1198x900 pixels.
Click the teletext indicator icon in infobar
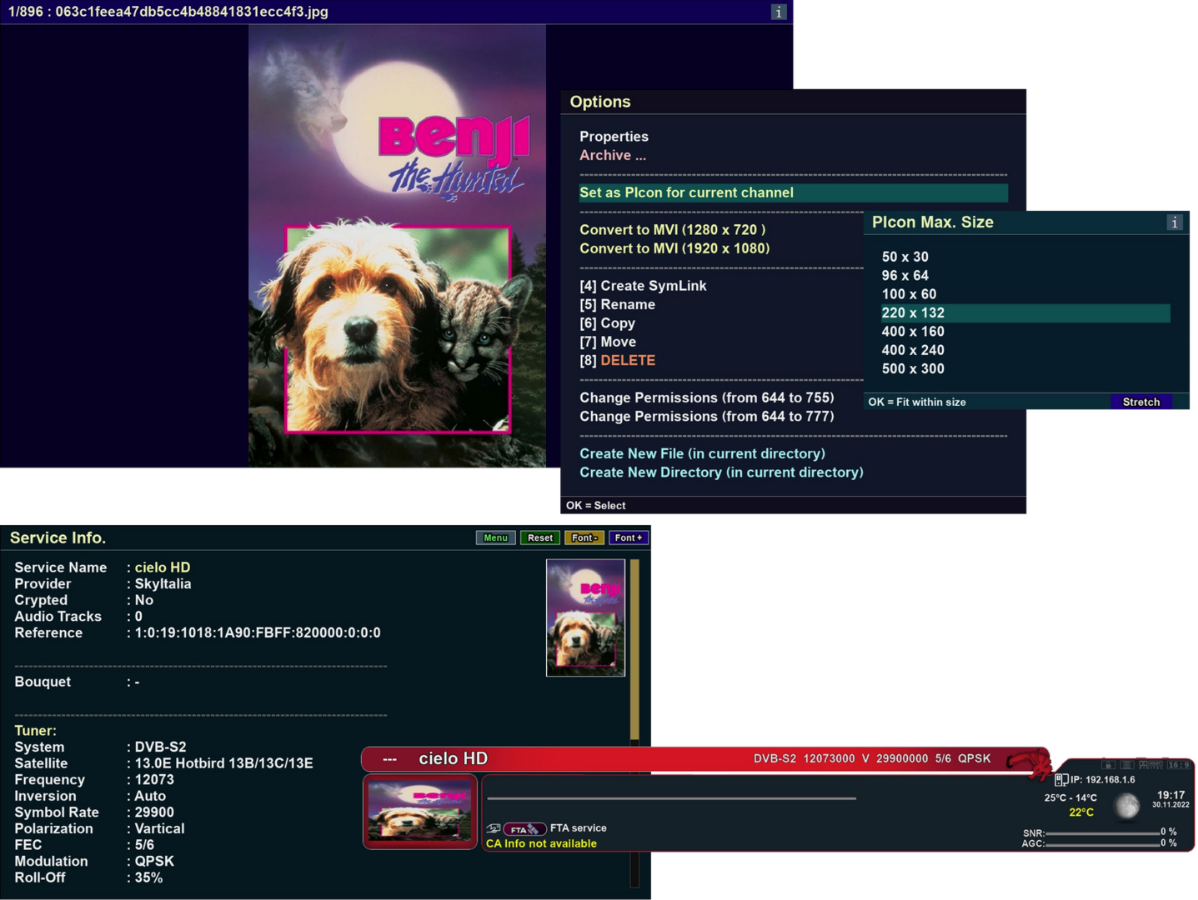(1127, 765)
